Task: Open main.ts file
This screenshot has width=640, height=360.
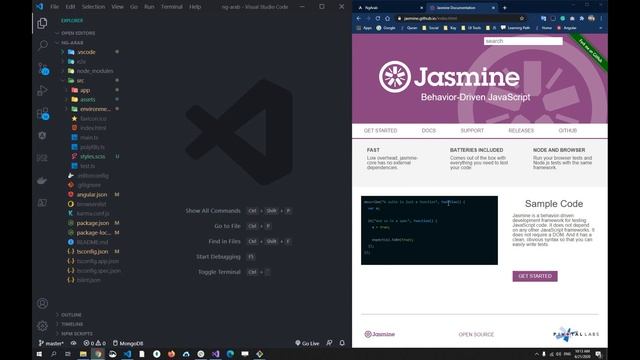Action: [89, 138]
